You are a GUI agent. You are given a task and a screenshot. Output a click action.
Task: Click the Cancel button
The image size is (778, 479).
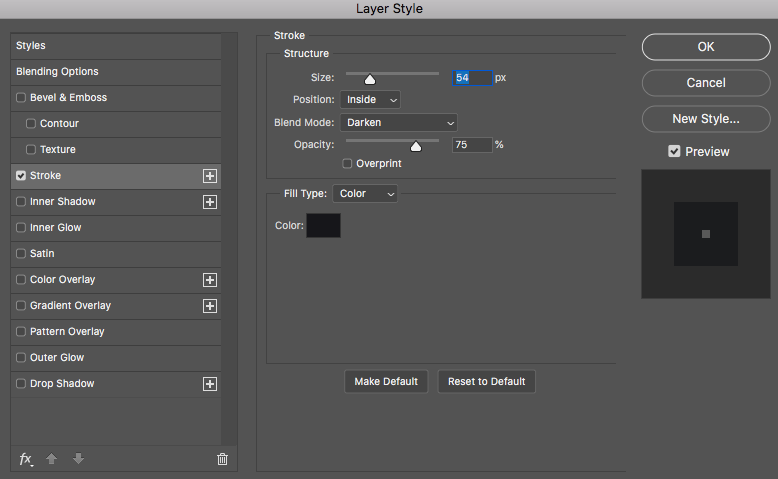tap(706, 83)
